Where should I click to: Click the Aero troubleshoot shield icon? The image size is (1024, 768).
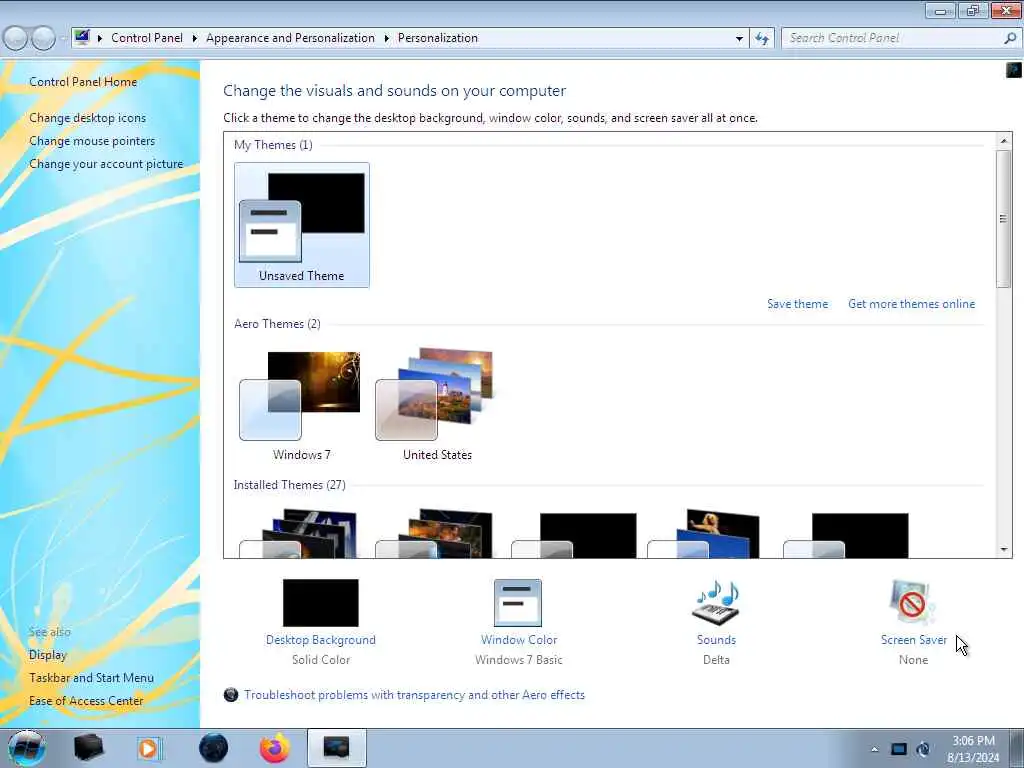(x=231, y=695)
